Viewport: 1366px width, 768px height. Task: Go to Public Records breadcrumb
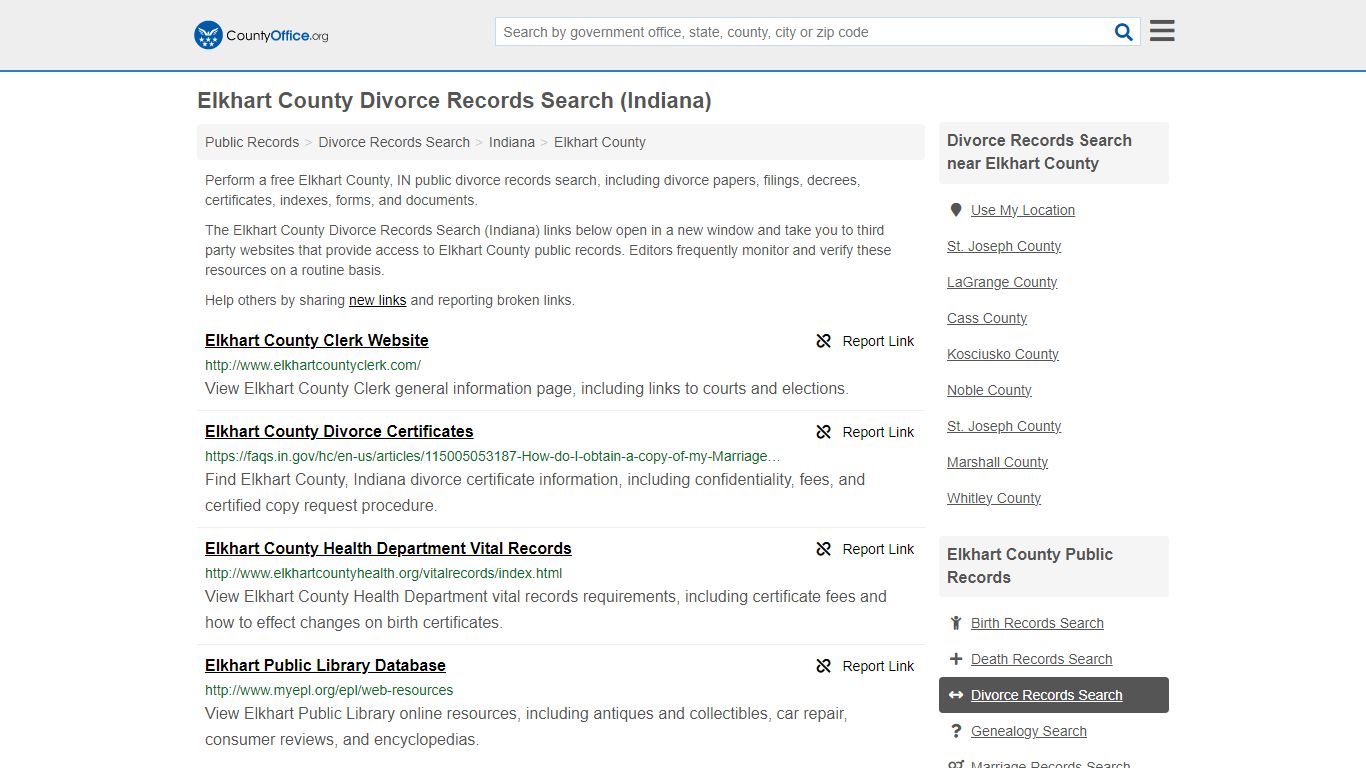pos(252,142)
